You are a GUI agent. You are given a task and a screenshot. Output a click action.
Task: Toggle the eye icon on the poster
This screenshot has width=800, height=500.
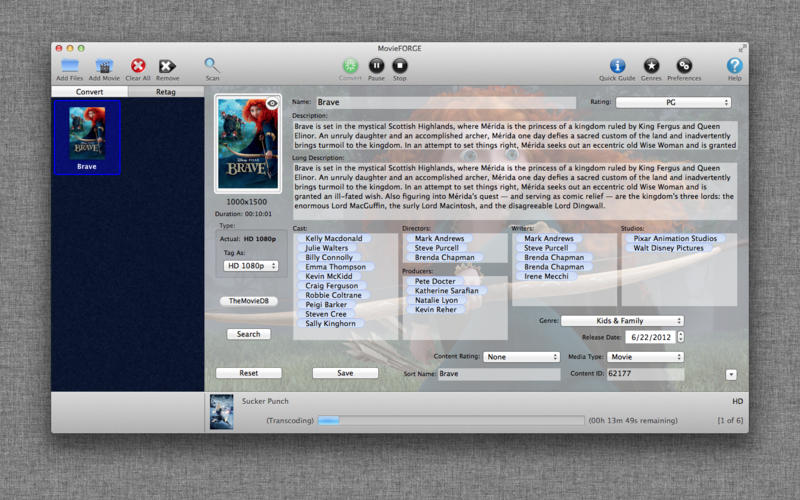click(x=272, y=104)
